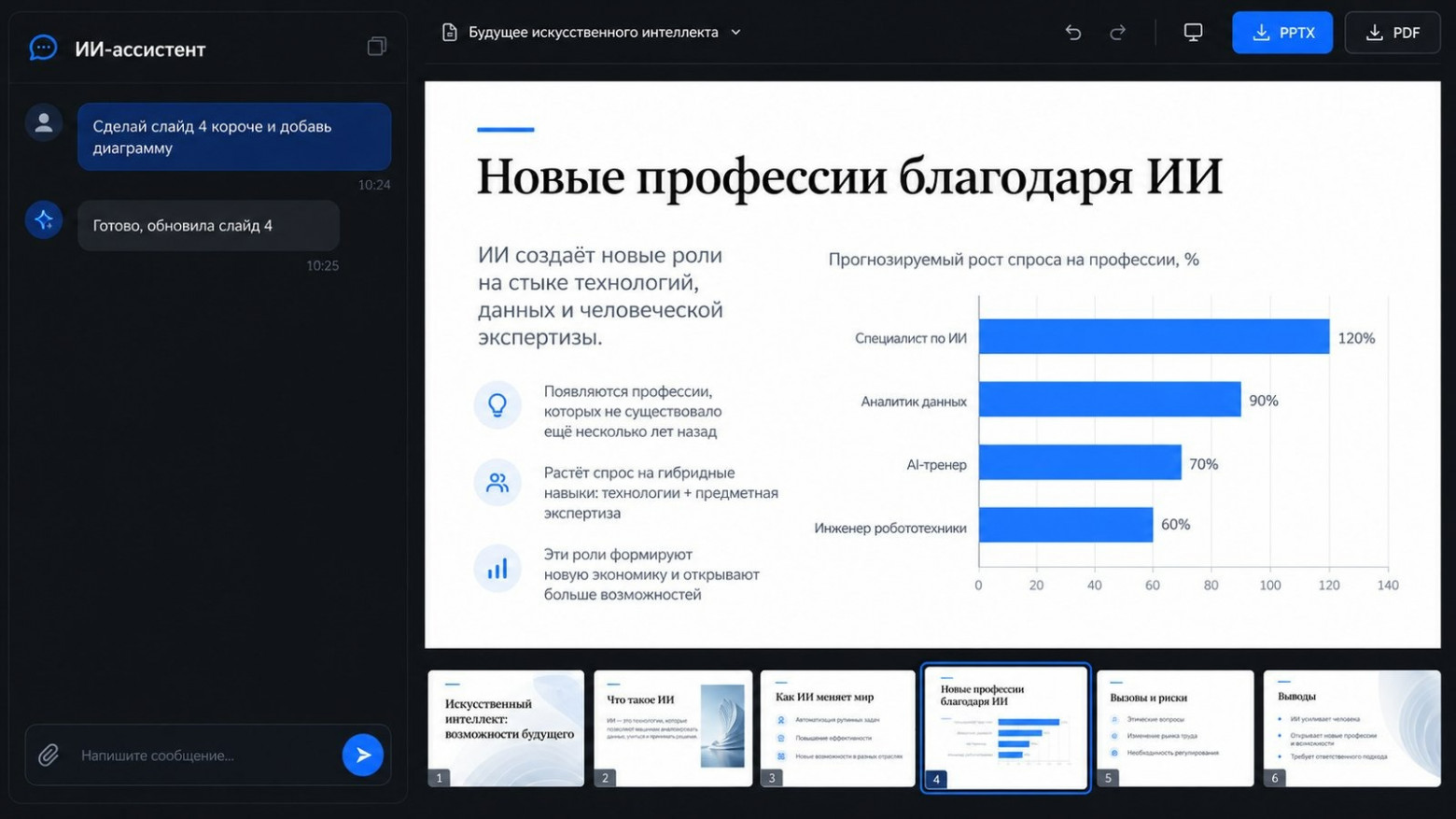
Task: Select slide 6 thumbnail 'Выводы'
Action: 1351,728
